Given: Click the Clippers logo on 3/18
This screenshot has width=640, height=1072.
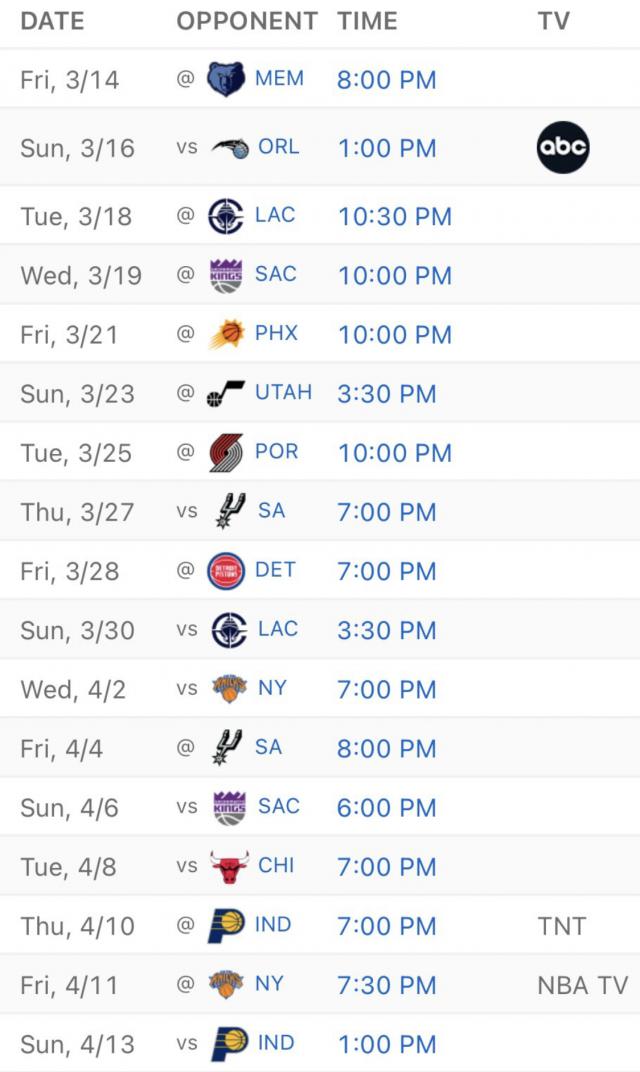Looking at the screenshot, I should (226, 216).
